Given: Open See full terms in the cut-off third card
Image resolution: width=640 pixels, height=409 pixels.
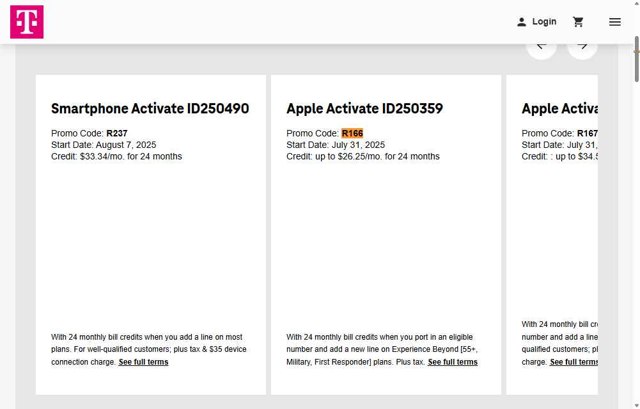Looking at the screenshot, I should pyautogui.click(x=573, y=362).
